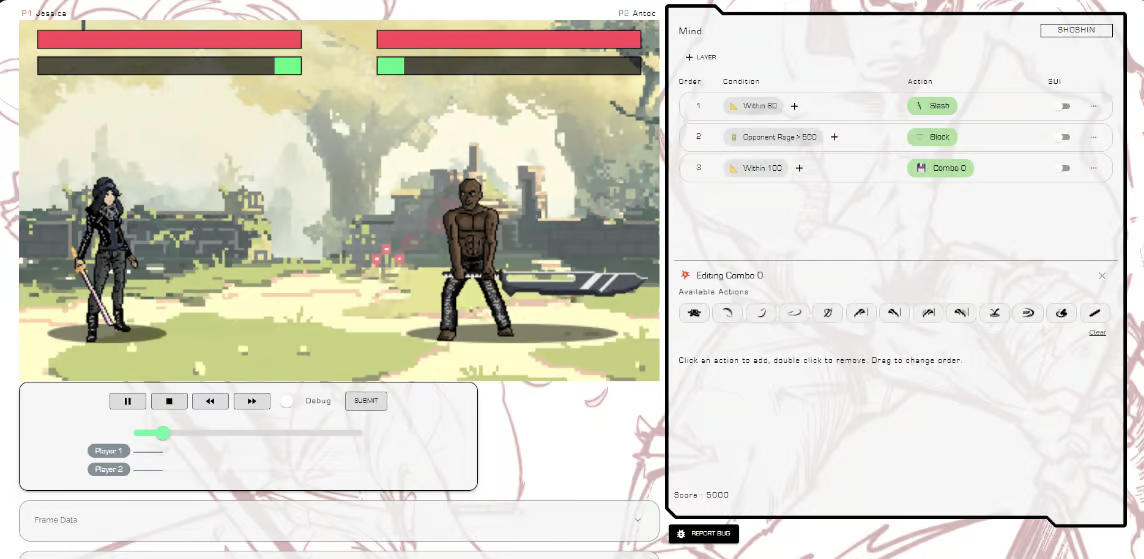
Task: Toggle SUI switch for the Slash layer
Action: (1060, 106)
